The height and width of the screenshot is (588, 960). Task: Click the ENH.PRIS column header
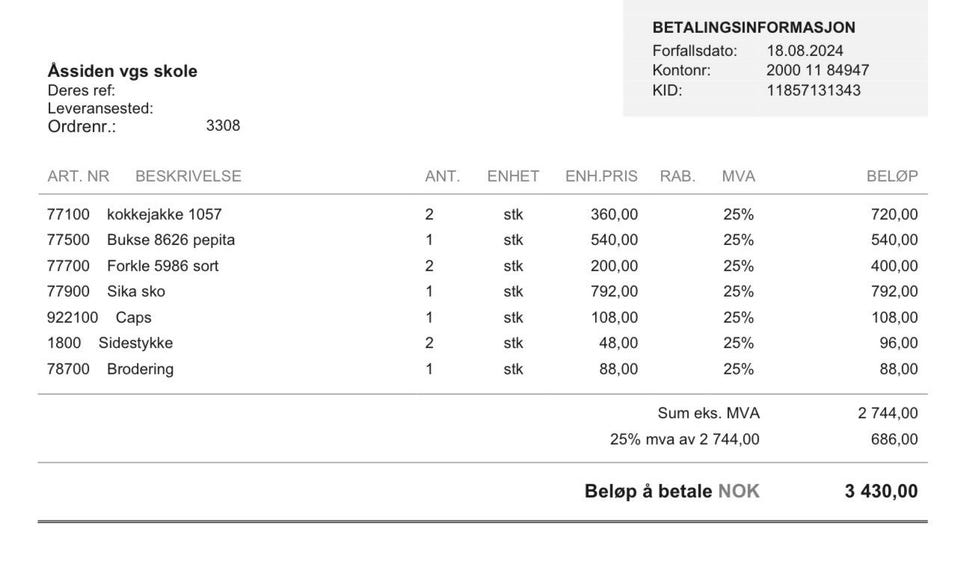pyautogui.click(x=601, y=176)
